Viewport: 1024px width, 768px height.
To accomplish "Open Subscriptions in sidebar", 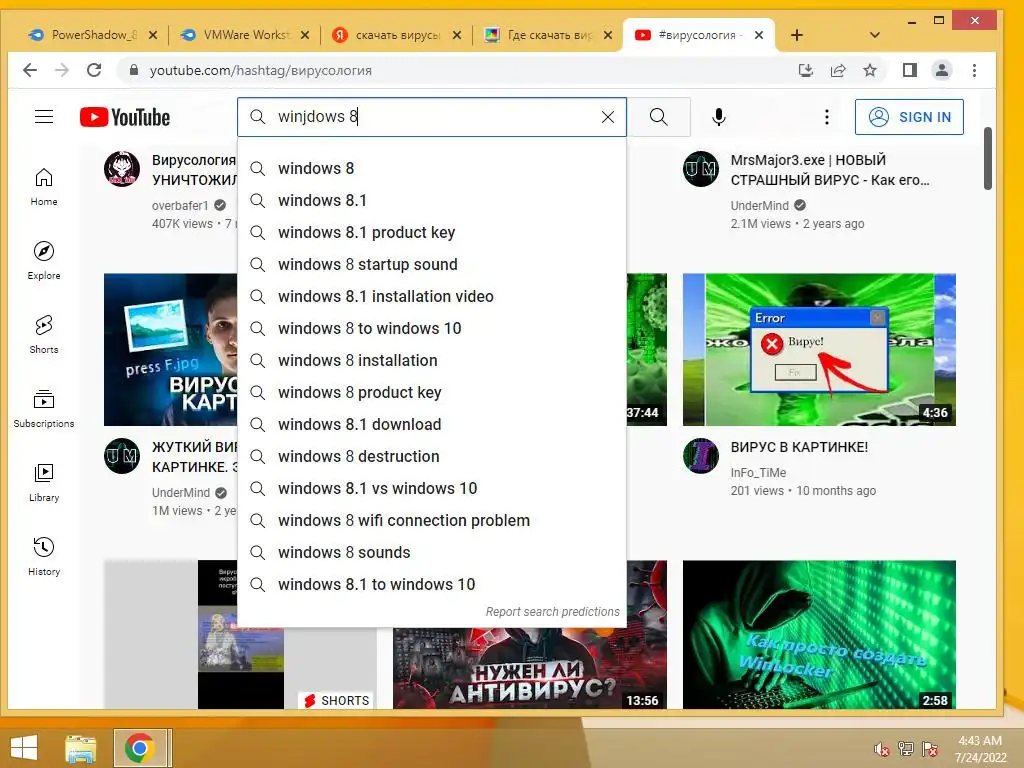I will (x=44, y=408).
